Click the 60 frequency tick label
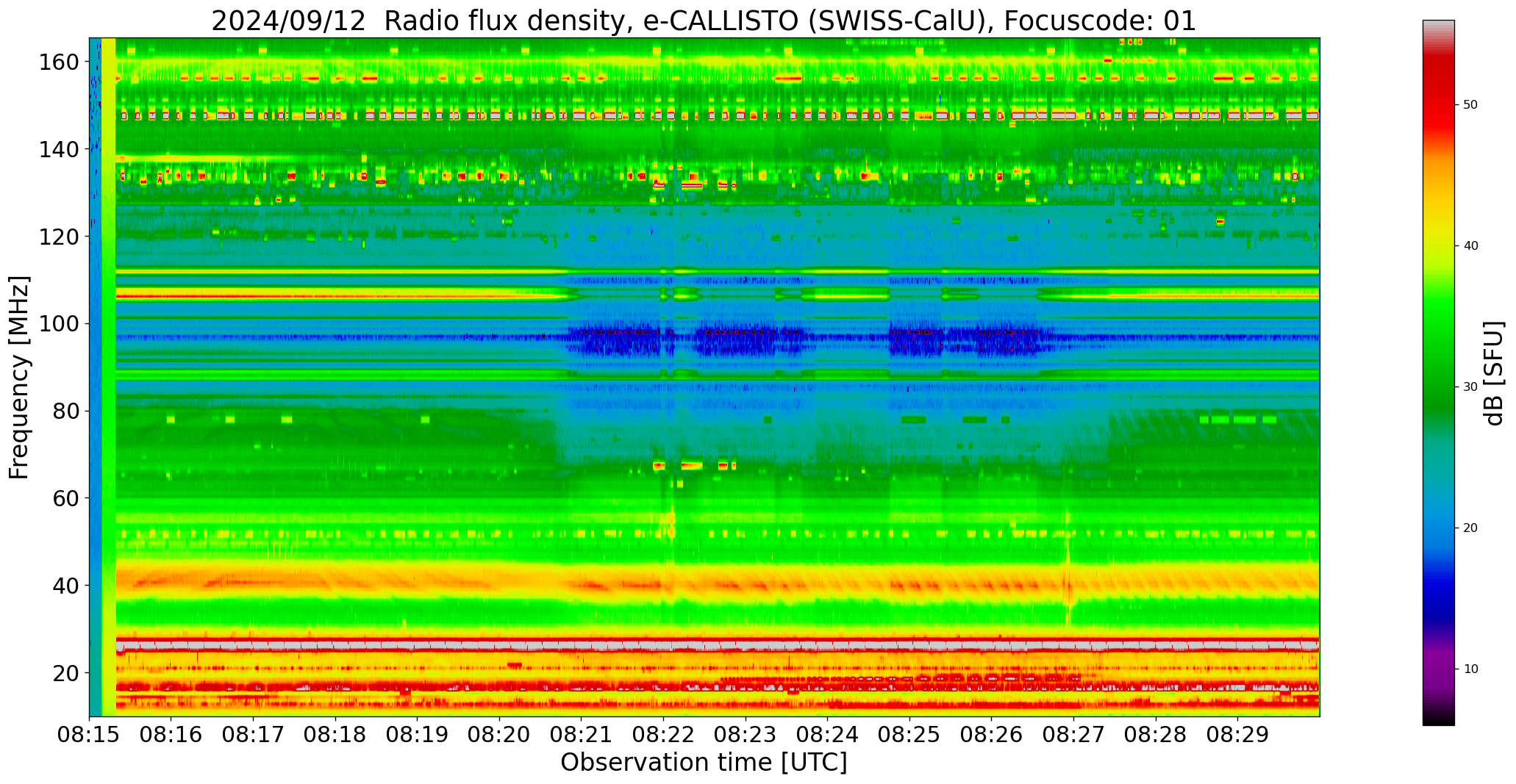Screen dimensions: 1516x784 tap(66, 498)
